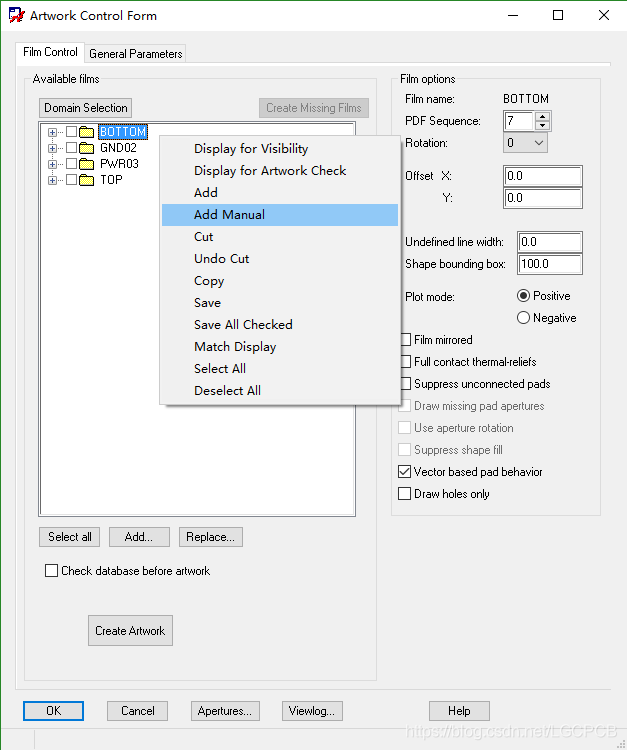The width and height of the screenshot is (627, 750).
Task: Expand the TOP film tree node
Action: [53, 180]
